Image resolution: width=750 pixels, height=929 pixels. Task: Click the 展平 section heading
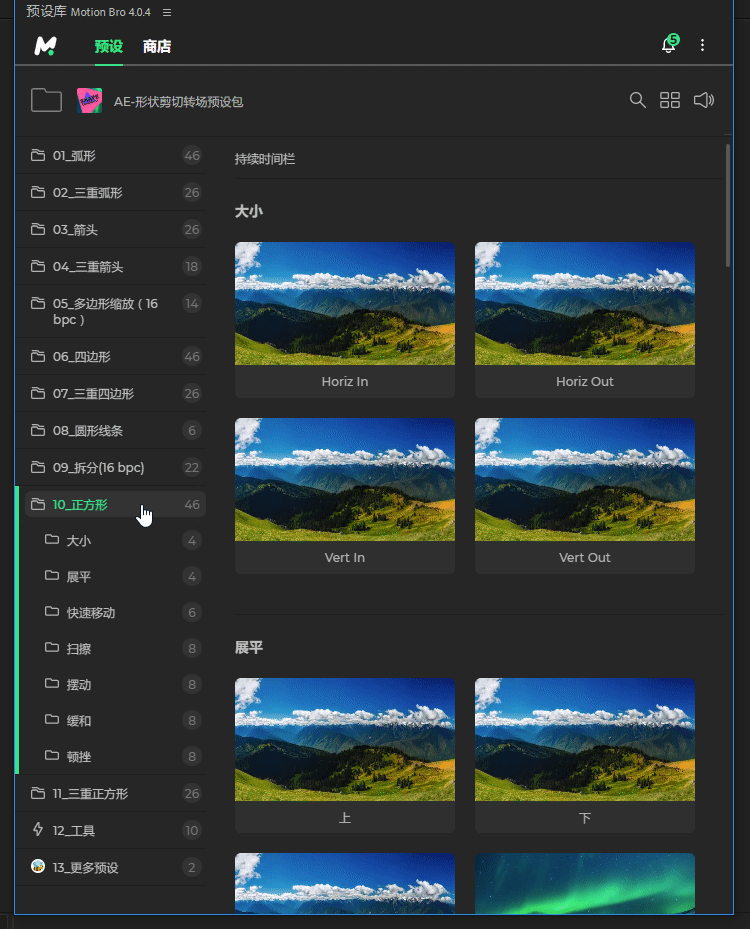point(249,648)
